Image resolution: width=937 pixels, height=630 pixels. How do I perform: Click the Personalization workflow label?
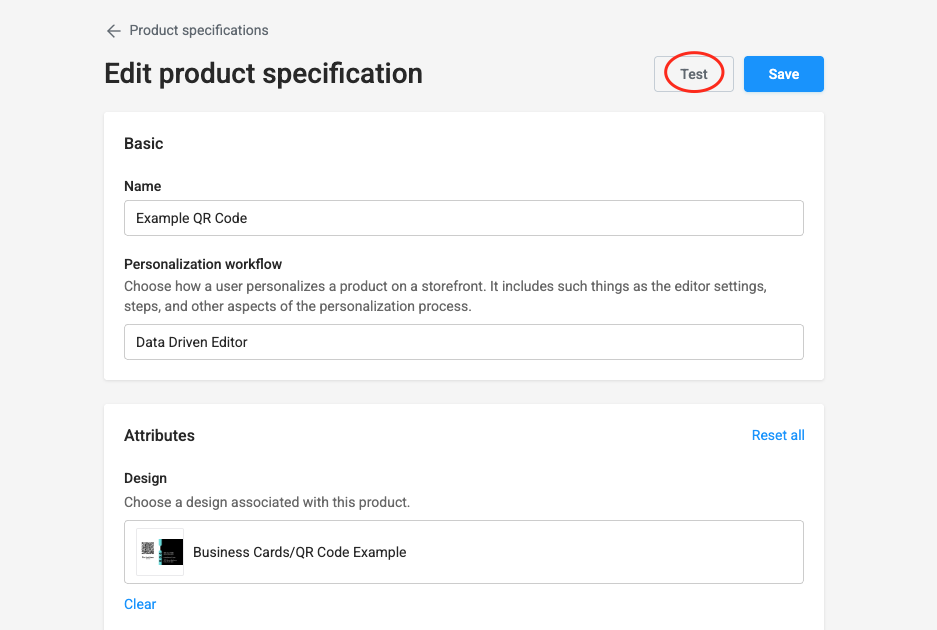click(x=203, y=264)
